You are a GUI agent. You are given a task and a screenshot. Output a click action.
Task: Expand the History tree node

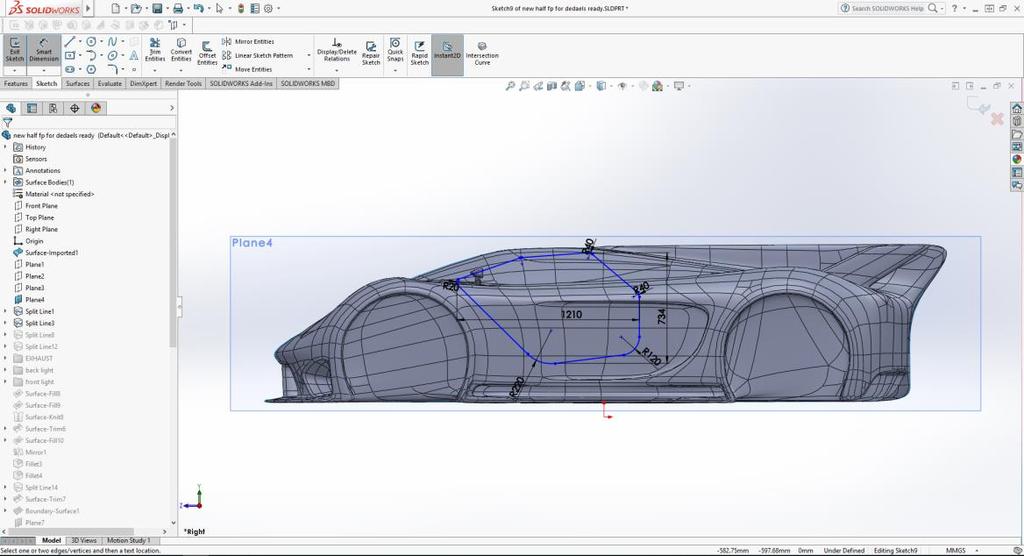pos(6,147)
